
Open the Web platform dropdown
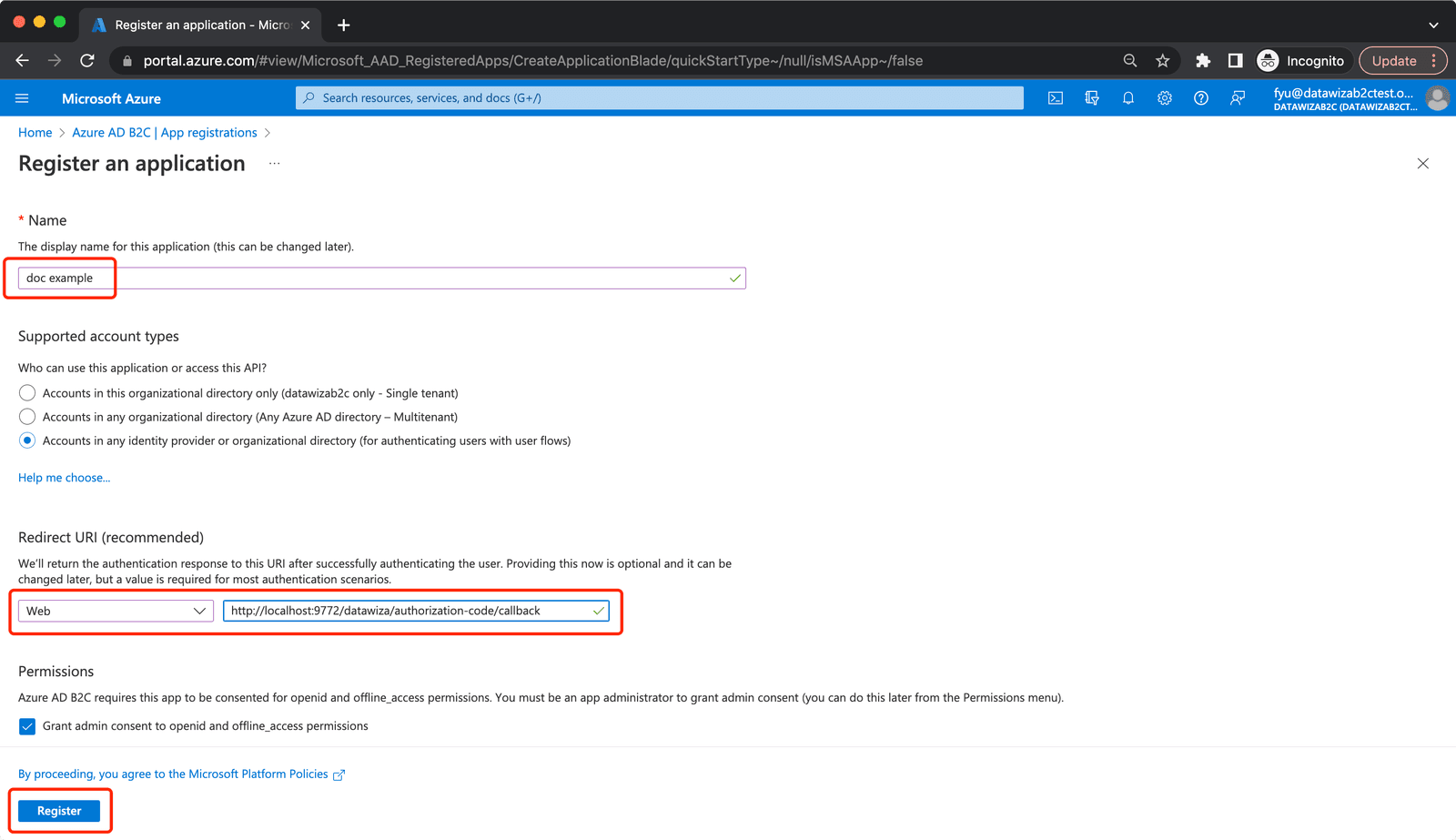tap(116, 611)
